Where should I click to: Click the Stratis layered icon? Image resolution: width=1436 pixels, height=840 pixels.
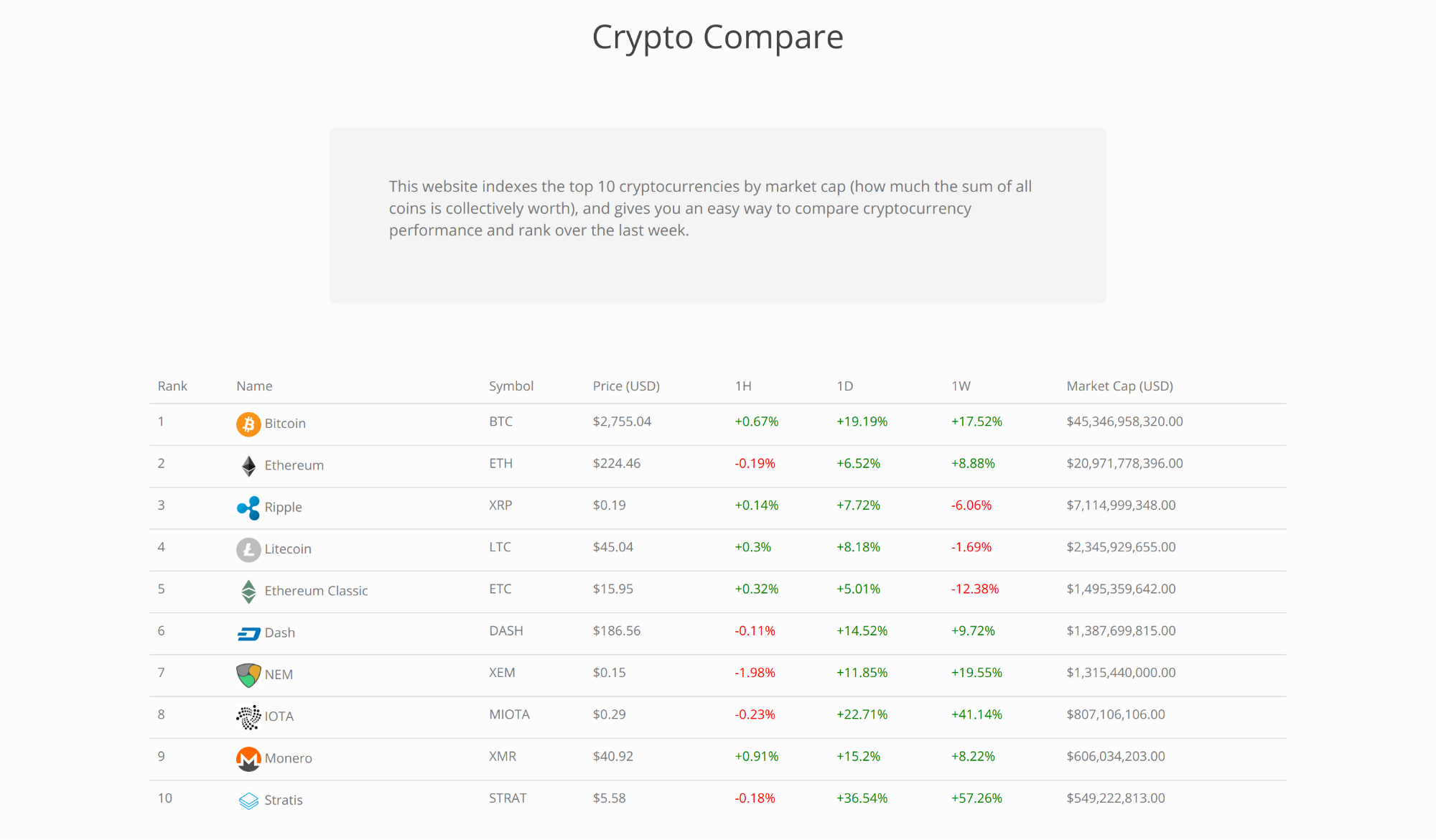pyautogui.click(x=248, y=801)
